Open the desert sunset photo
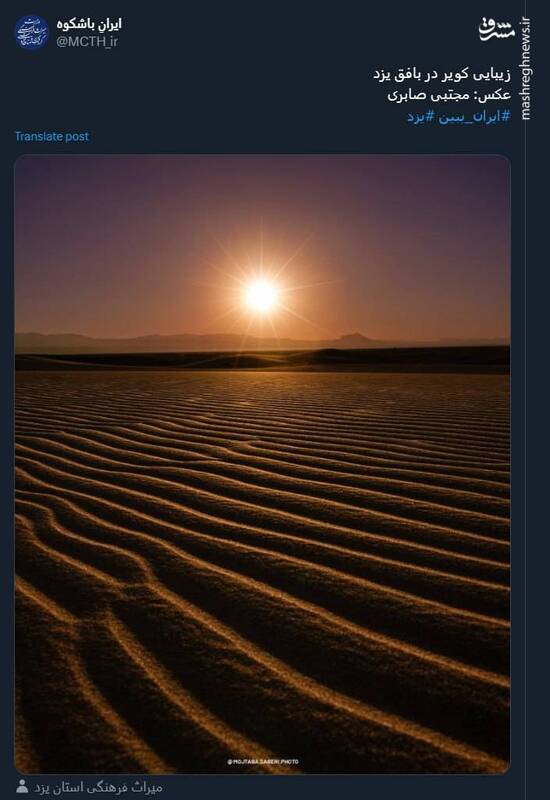 262,464
